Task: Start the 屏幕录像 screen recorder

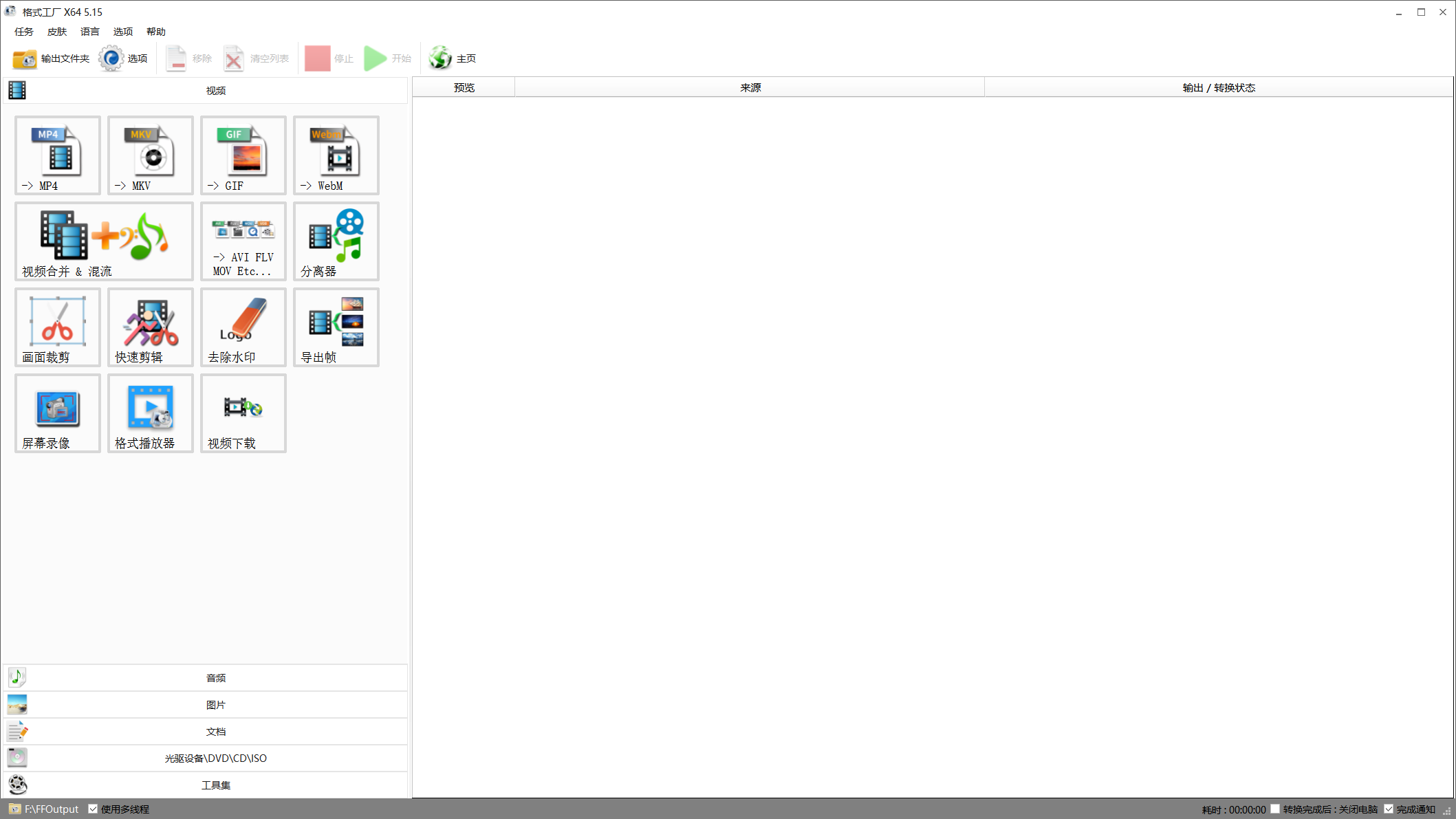Action: click(x=58, y=413)
